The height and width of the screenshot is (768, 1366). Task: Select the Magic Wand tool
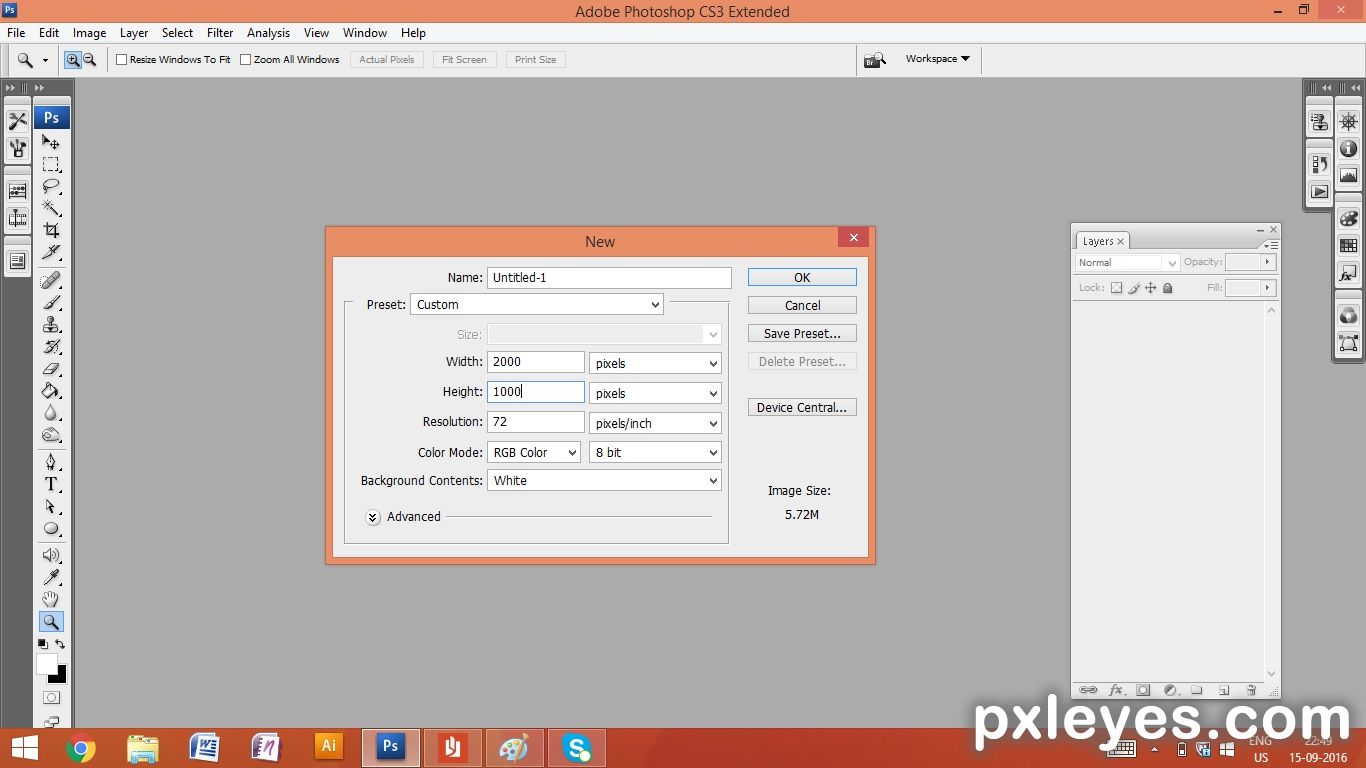(x=51, y=208)
